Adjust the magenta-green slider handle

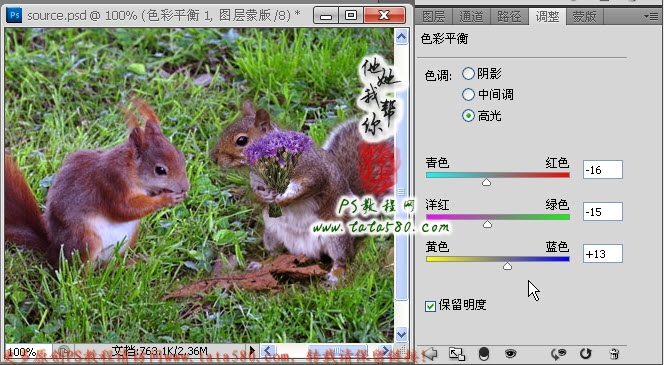click(487, 224)
